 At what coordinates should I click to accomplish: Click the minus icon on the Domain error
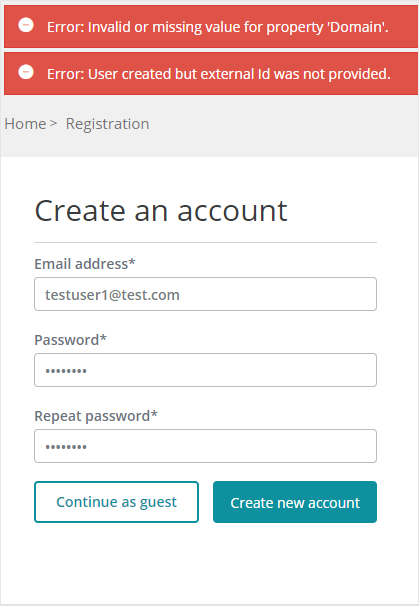pyautogui.click(x=26, y=25)
